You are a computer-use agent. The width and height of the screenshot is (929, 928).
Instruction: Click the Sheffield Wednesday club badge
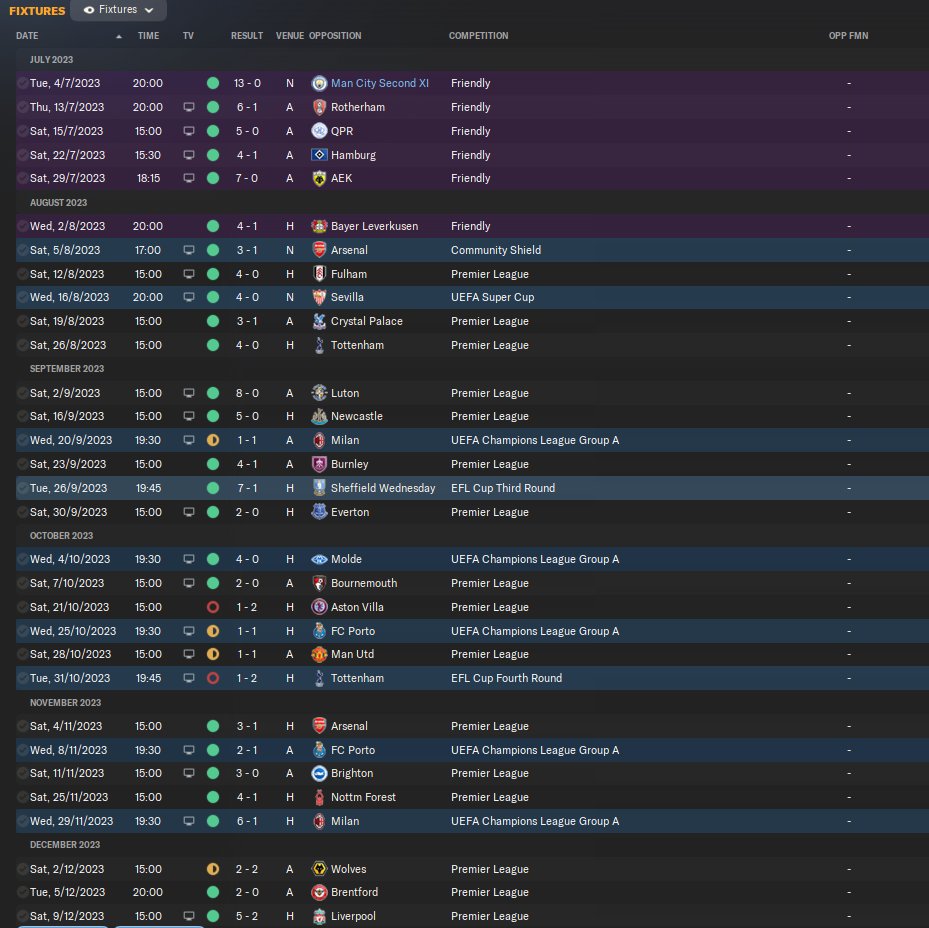point(319,488)
